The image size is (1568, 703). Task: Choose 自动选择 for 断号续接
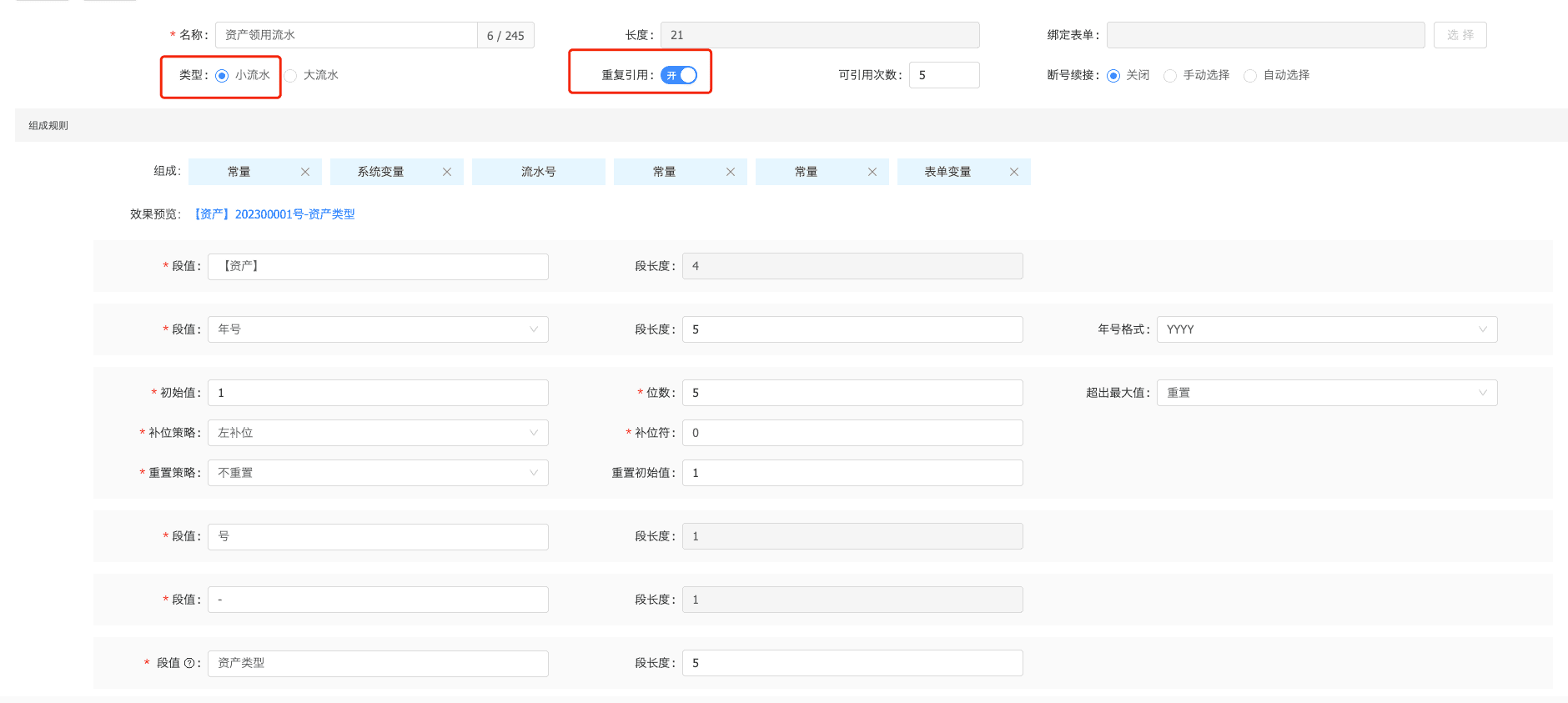[1250, 76]
